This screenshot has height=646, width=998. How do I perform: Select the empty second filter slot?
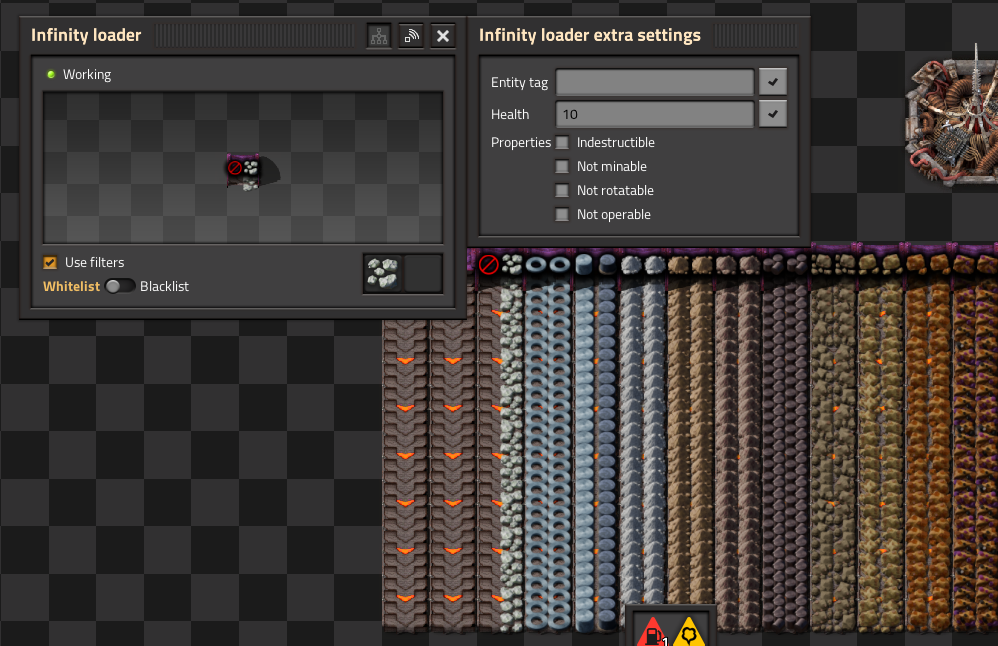[422, 273]
